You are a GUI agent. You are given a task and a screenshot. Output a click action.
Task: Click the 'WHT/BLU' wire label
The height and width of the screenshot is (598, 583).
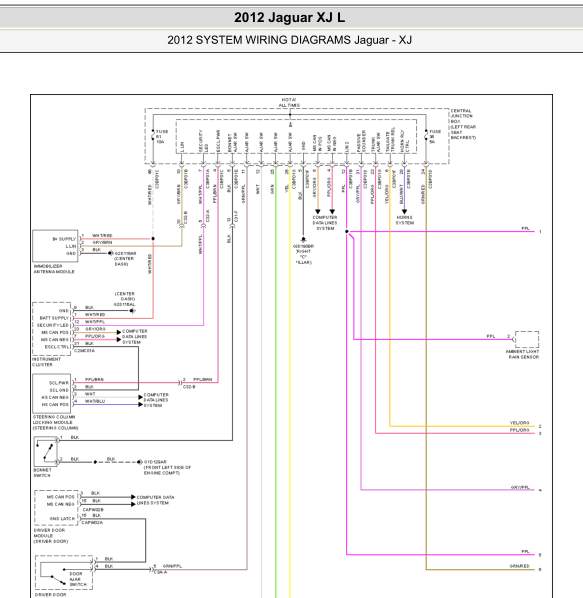coord(95,401)
